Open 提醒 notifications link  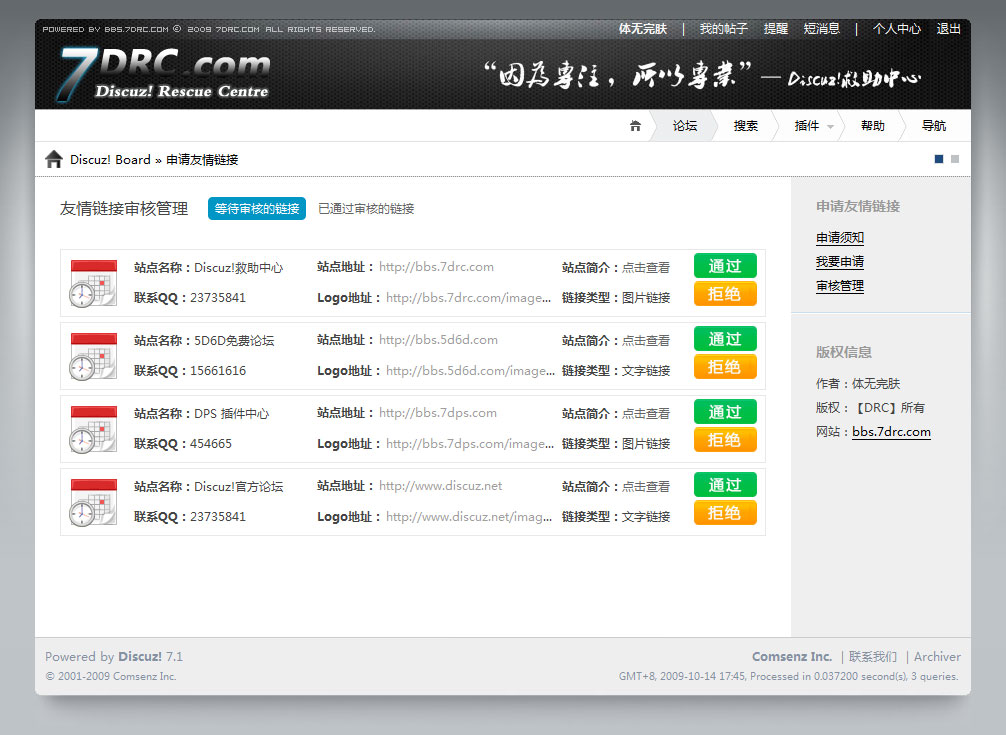pos(776,29)
